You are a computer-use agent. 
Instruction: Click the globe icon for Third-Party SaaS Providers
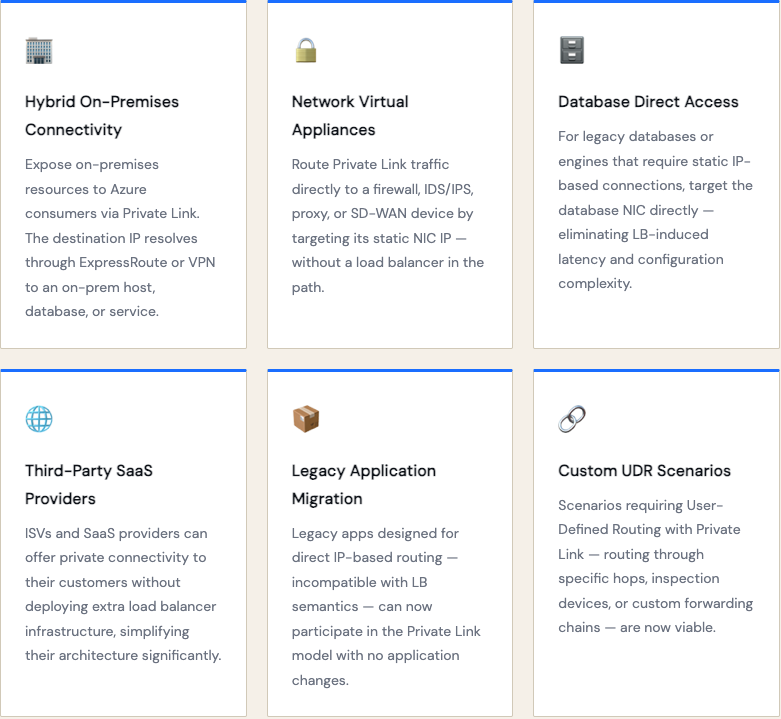pos(39,419)
